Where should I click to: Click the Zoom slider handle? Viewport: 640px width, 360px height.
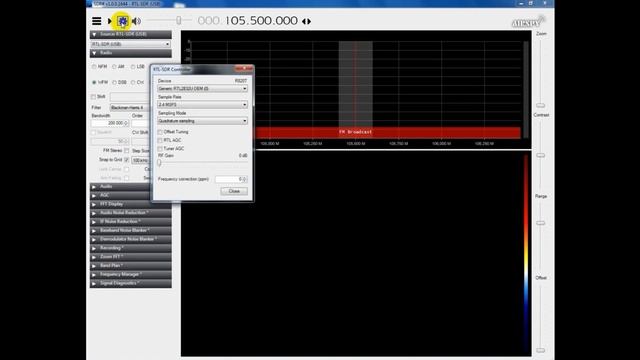pos(540,106)
